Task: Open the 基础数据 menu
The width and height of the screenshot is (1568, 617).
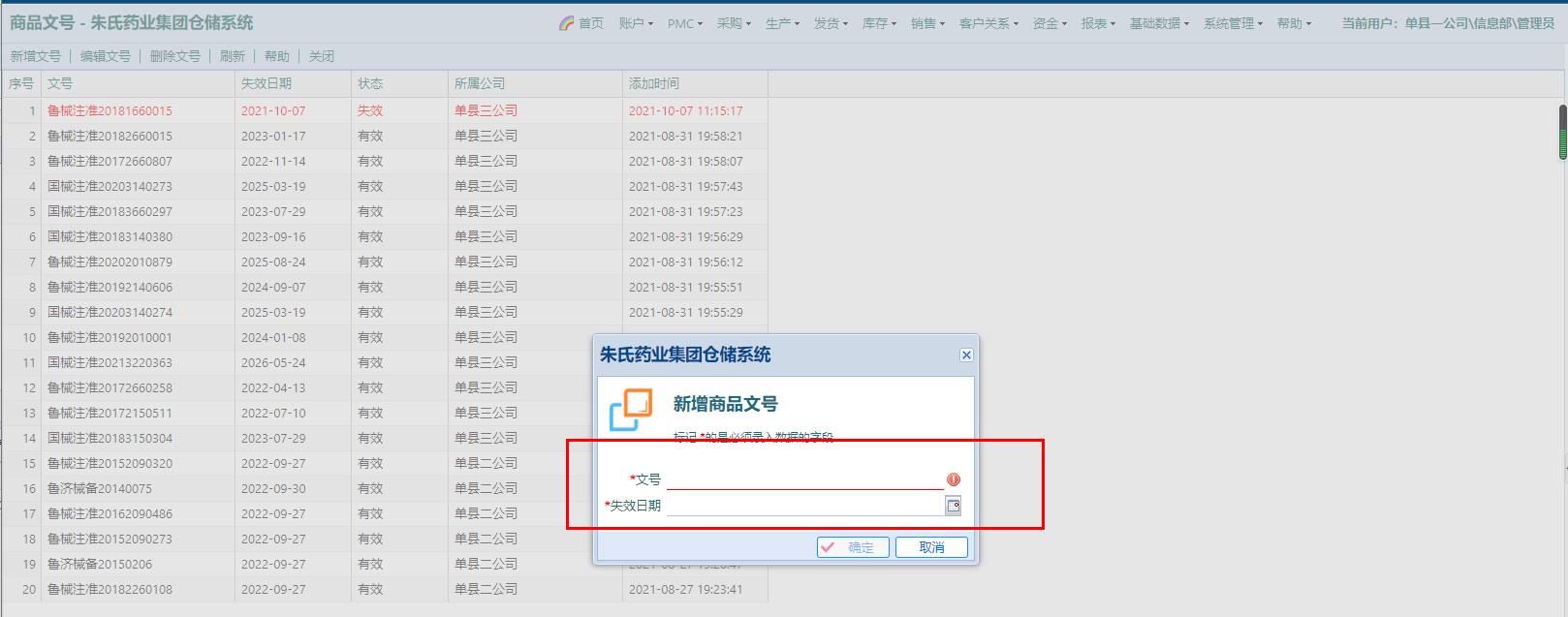Action: (x=1159, y=23)
